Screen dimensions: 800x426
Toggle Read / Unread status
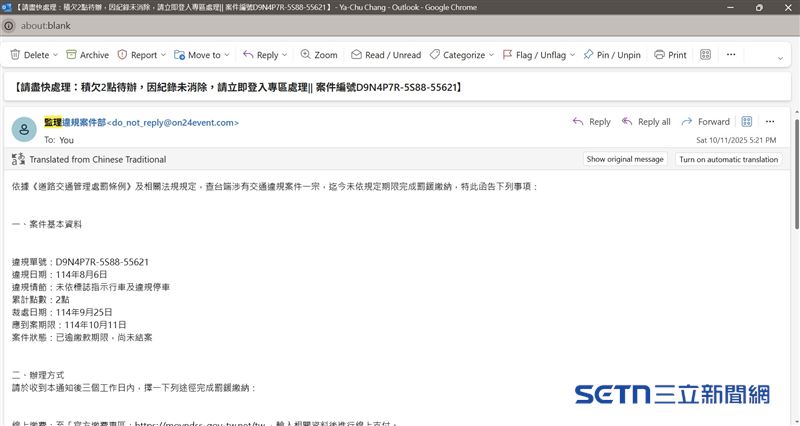tap(386, 55)
